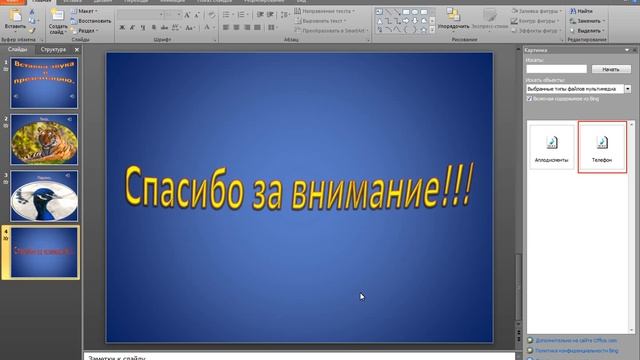The height and width of the screenshot is (360, 640).
Task: Open the change case Aa dropdown
Action: coord(190,28)
